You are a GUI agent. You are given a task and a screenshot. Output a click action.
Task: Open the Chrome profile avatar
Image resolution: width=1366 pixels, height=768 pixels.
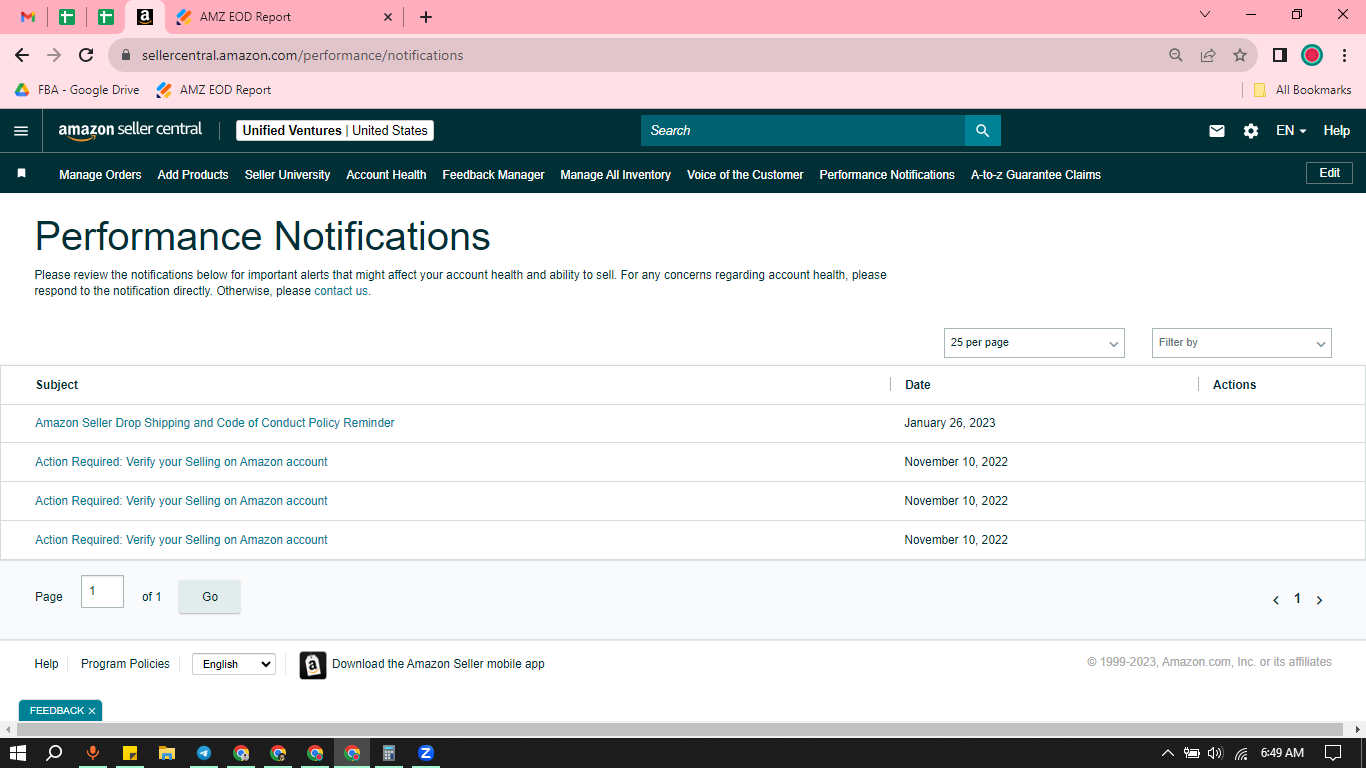[1312, 55]
